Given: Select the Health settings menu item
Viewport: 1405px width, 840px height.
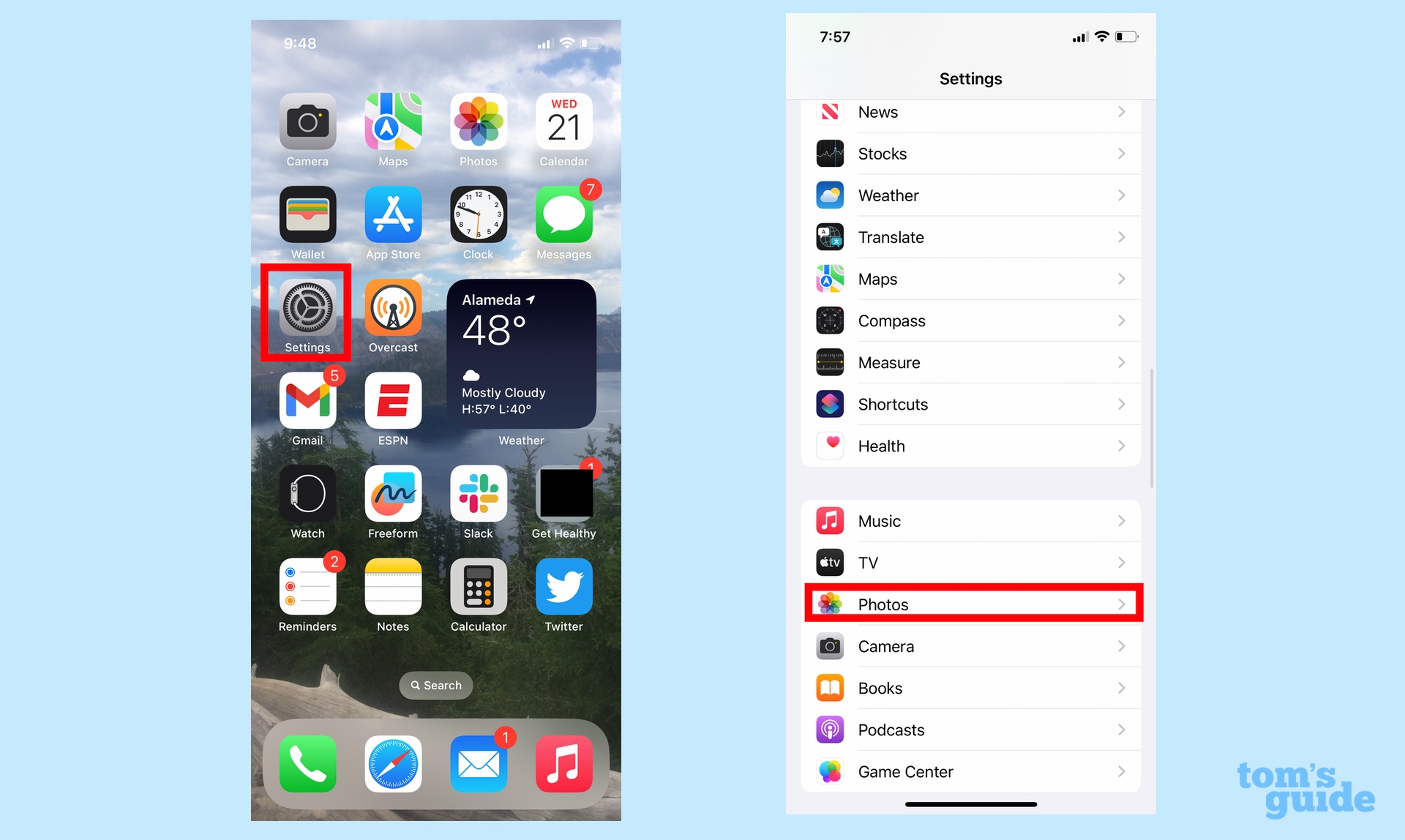Looking at the screenshot, I should tap(971, 446).
